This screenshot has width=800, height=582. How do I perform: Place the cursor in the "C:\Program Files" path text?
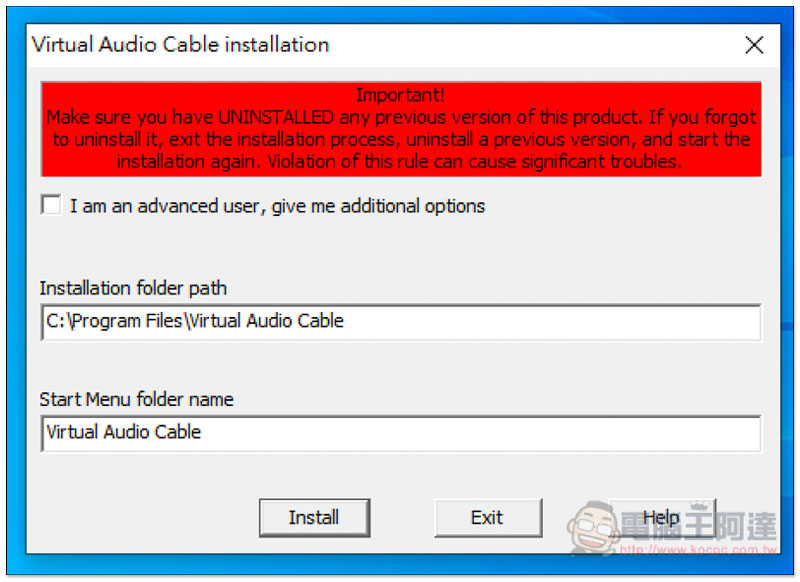pos(114,321)
